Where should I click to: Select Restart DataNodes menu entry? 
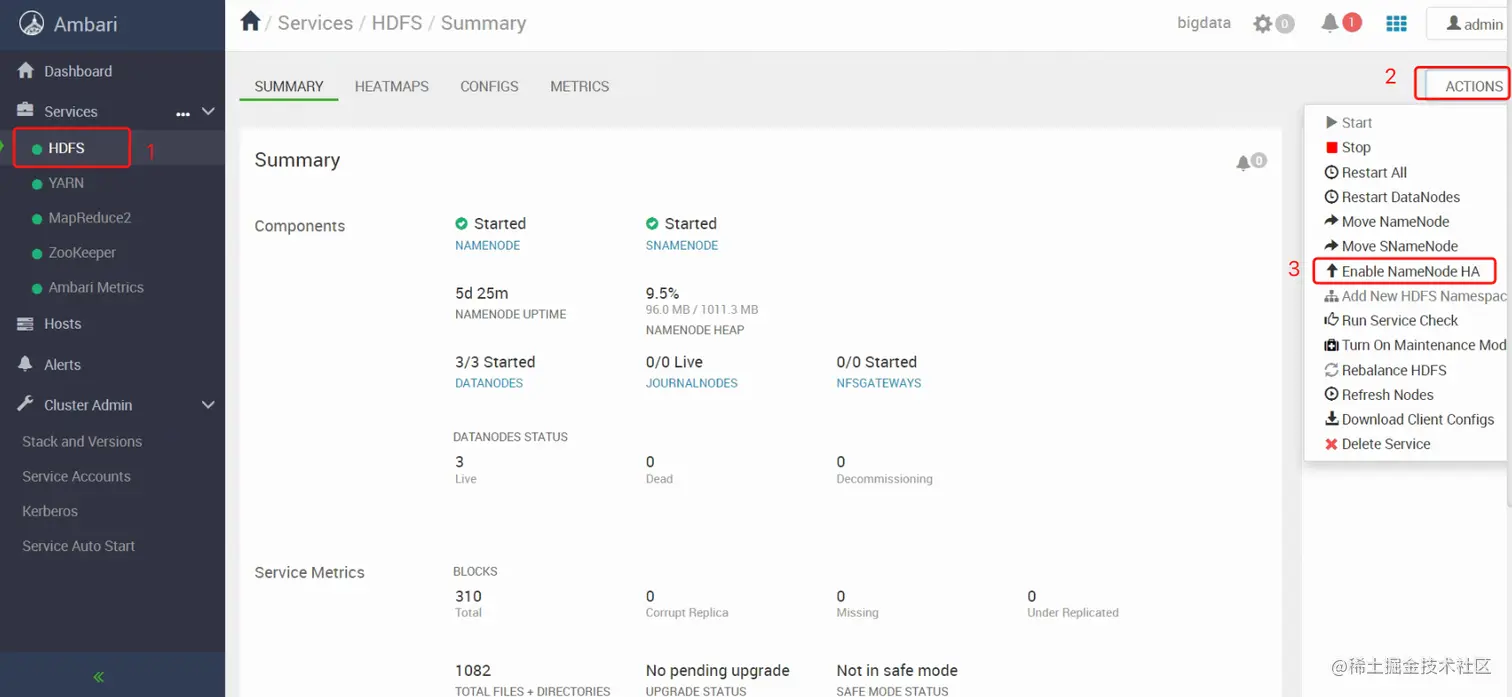coord(1400,197)
